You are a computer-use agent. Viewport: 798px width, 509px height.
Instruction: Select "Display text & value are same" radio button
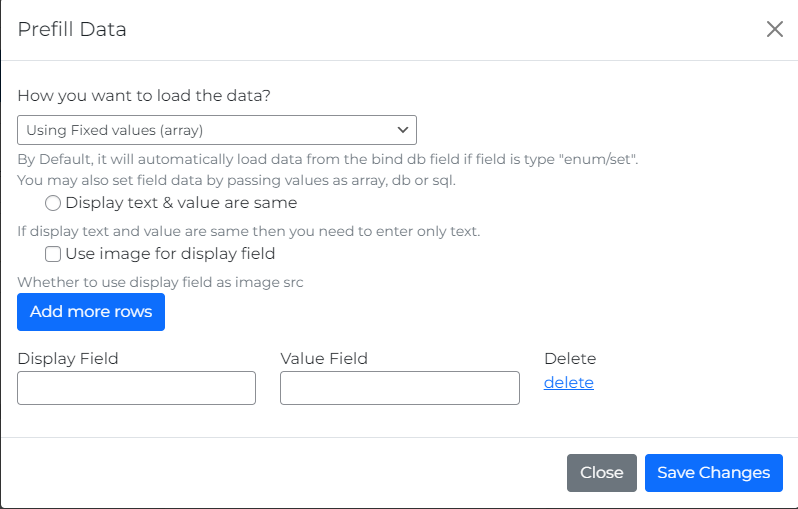tap(53, 203)
